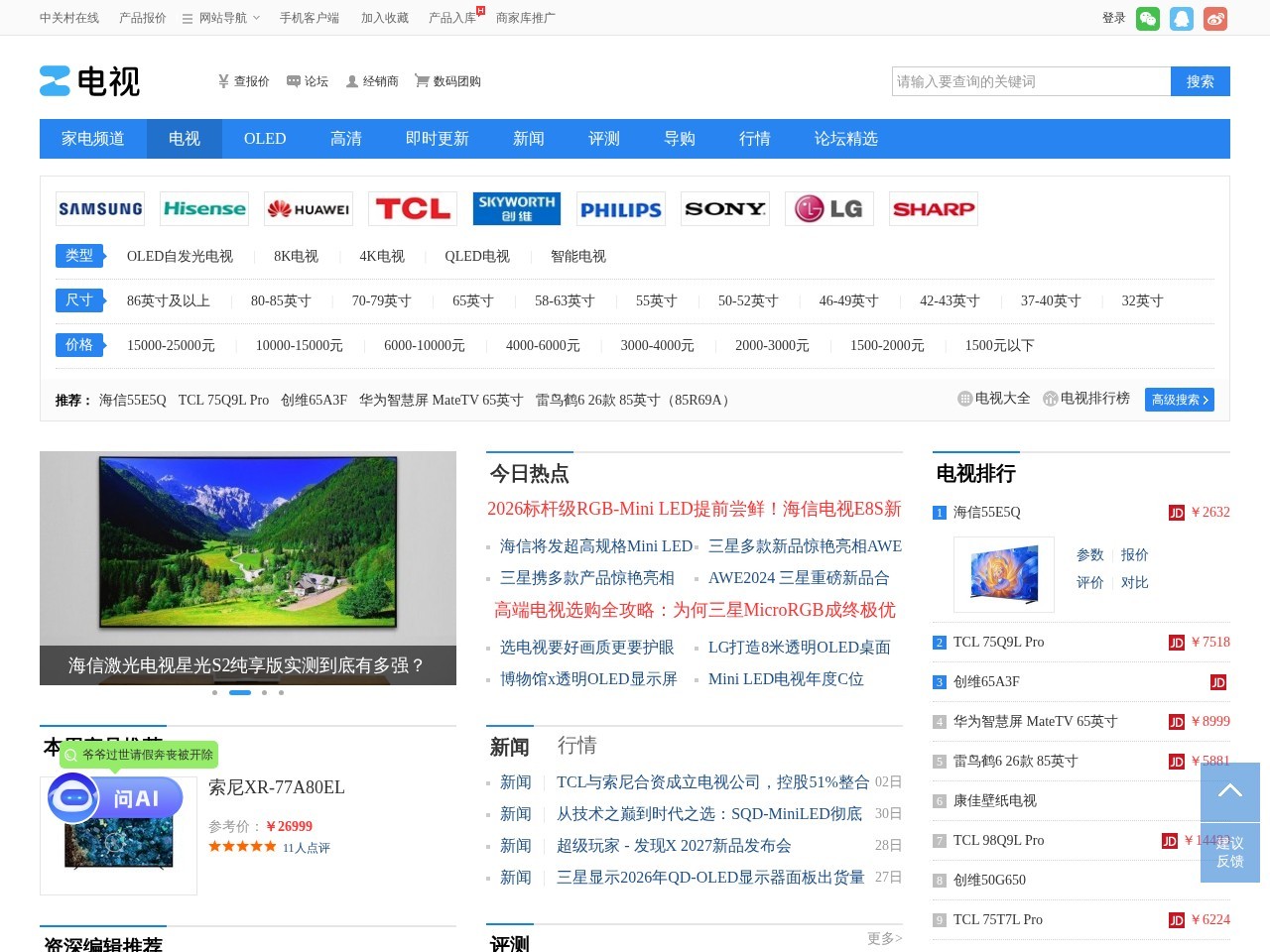Switch to the 新闻 section tab heading
The height and width of the screenshot is (952, 1270).
(510, 747)
